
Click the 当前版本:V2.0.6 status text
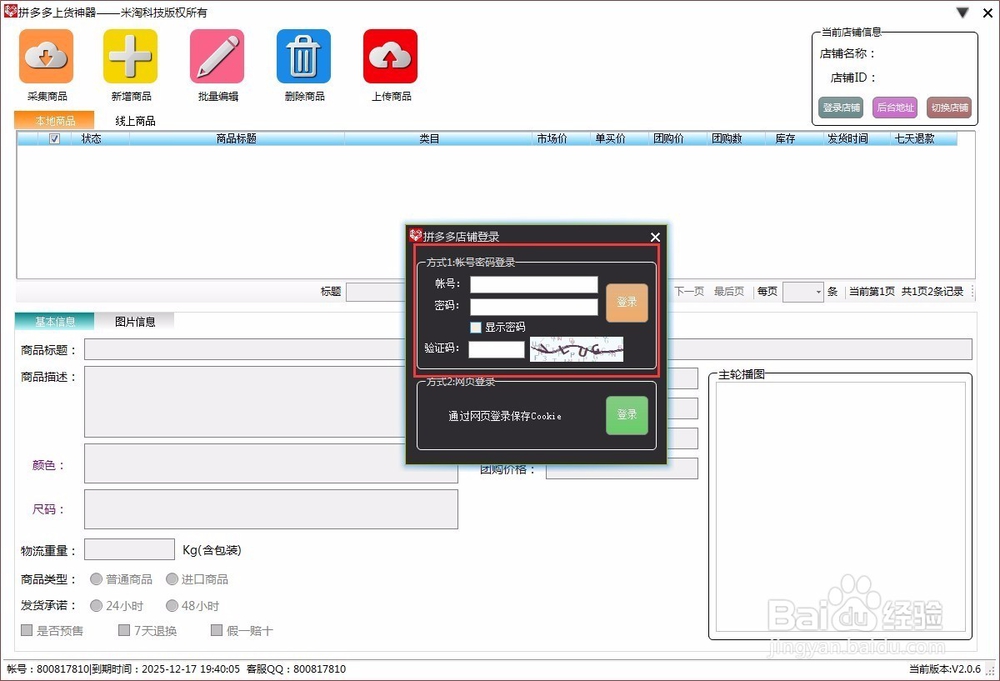pyautogui.click(x=945, y=669)
